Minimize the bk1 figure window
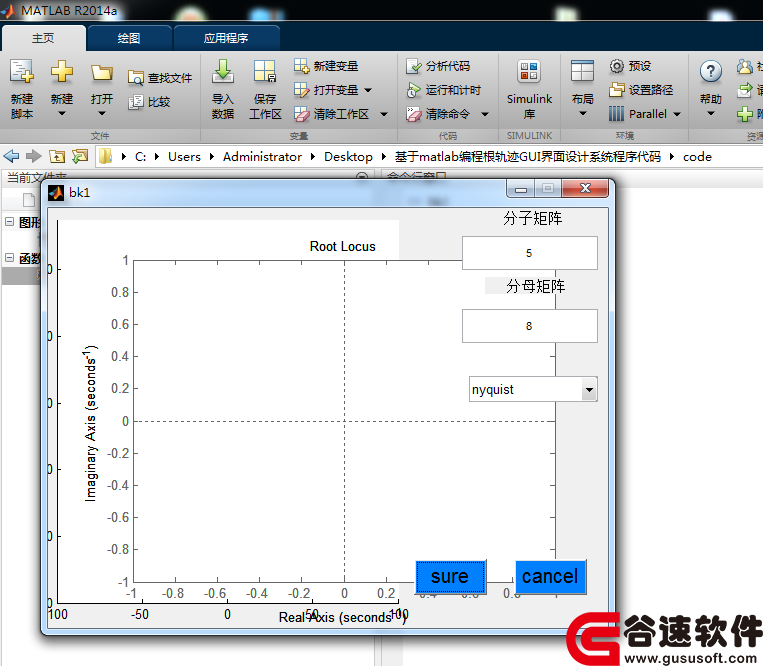Image resolution: width=763 pixels, height=666 pixels. [521, 189]
